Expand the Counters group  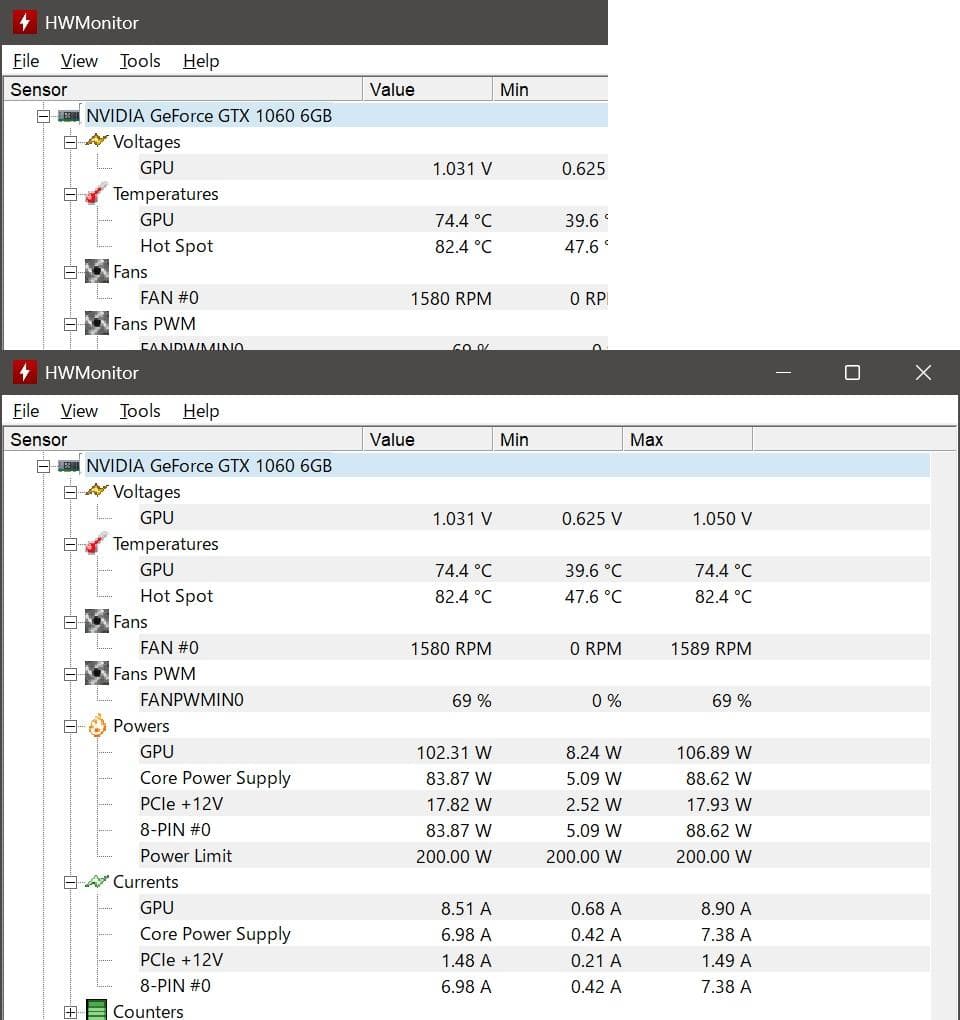pos(70,1012)
